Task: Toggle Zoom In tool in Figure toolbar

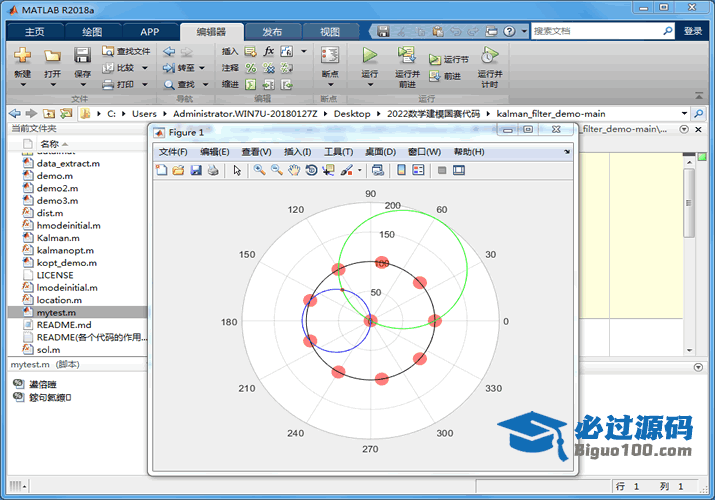Action: (259, 170)
